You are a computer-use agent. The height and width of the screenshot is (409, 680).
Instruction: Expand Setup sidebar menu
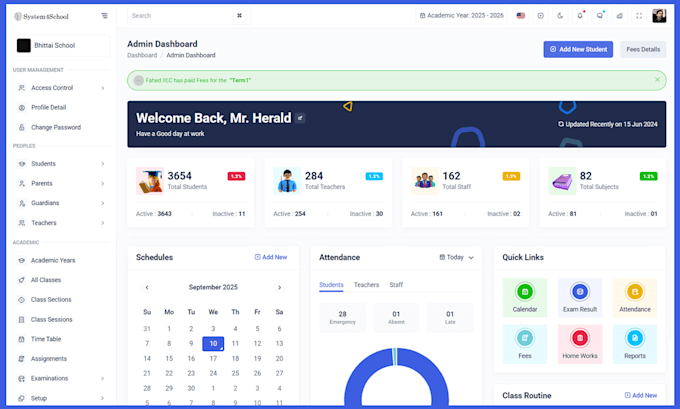point(61,398)
